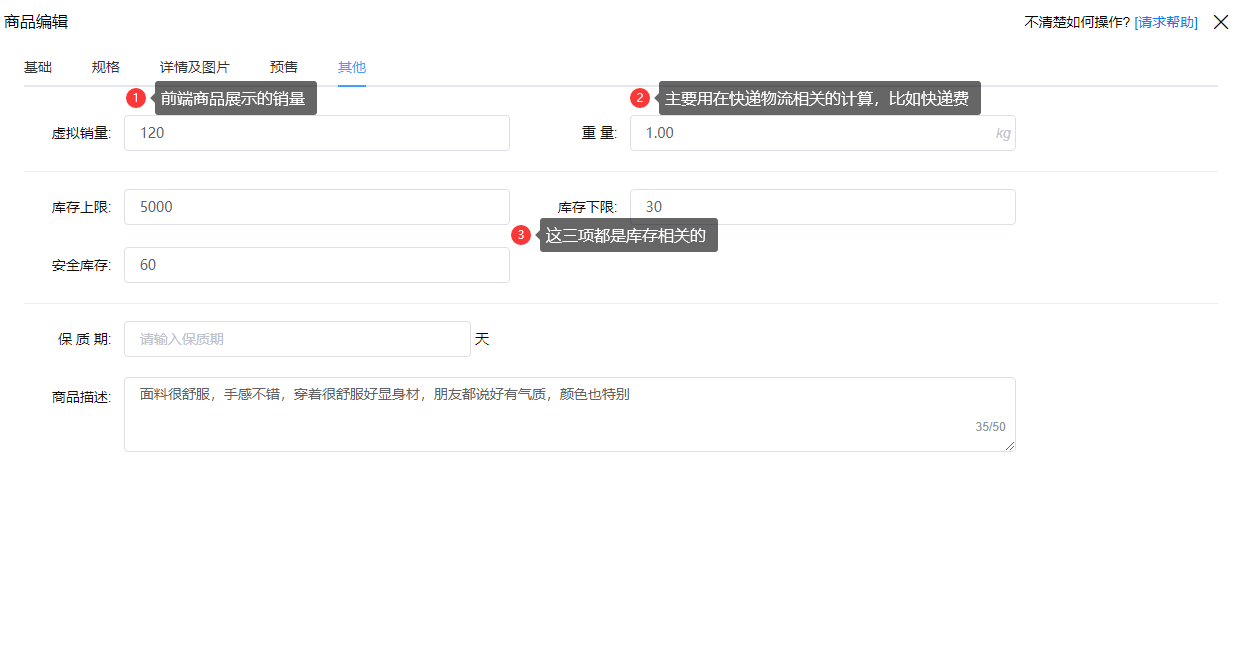Click the resize handle of the description textarea
This screenshot has height=667, width=1246.
pyautogui.click(x=1010, y=446)
